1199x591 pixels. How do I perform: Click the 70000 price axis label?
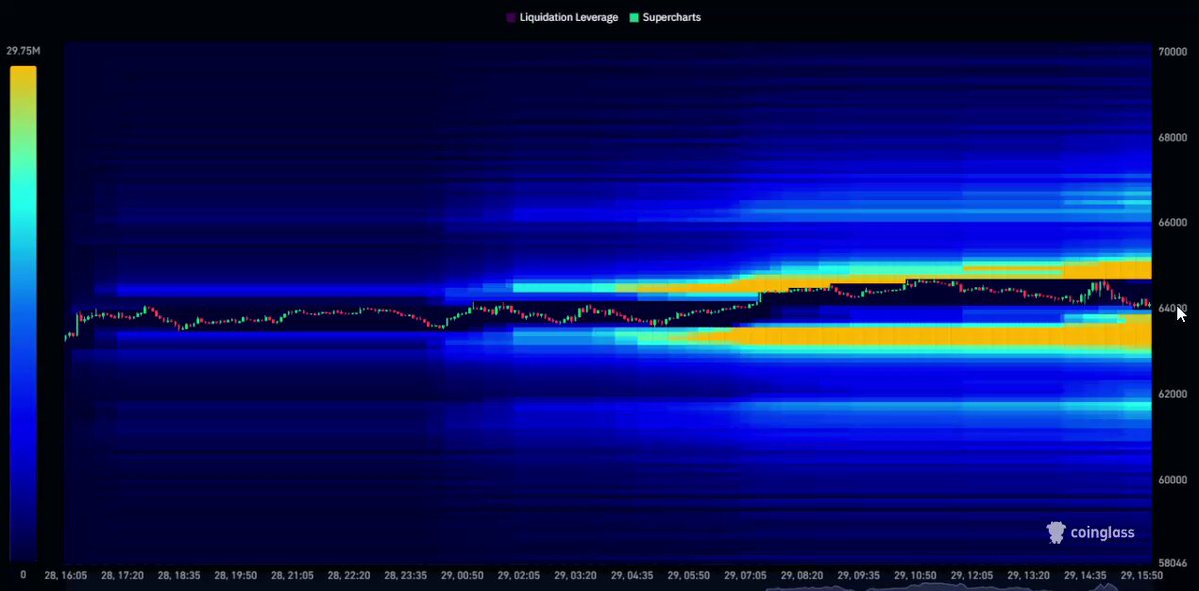(x=1172, y=52)
